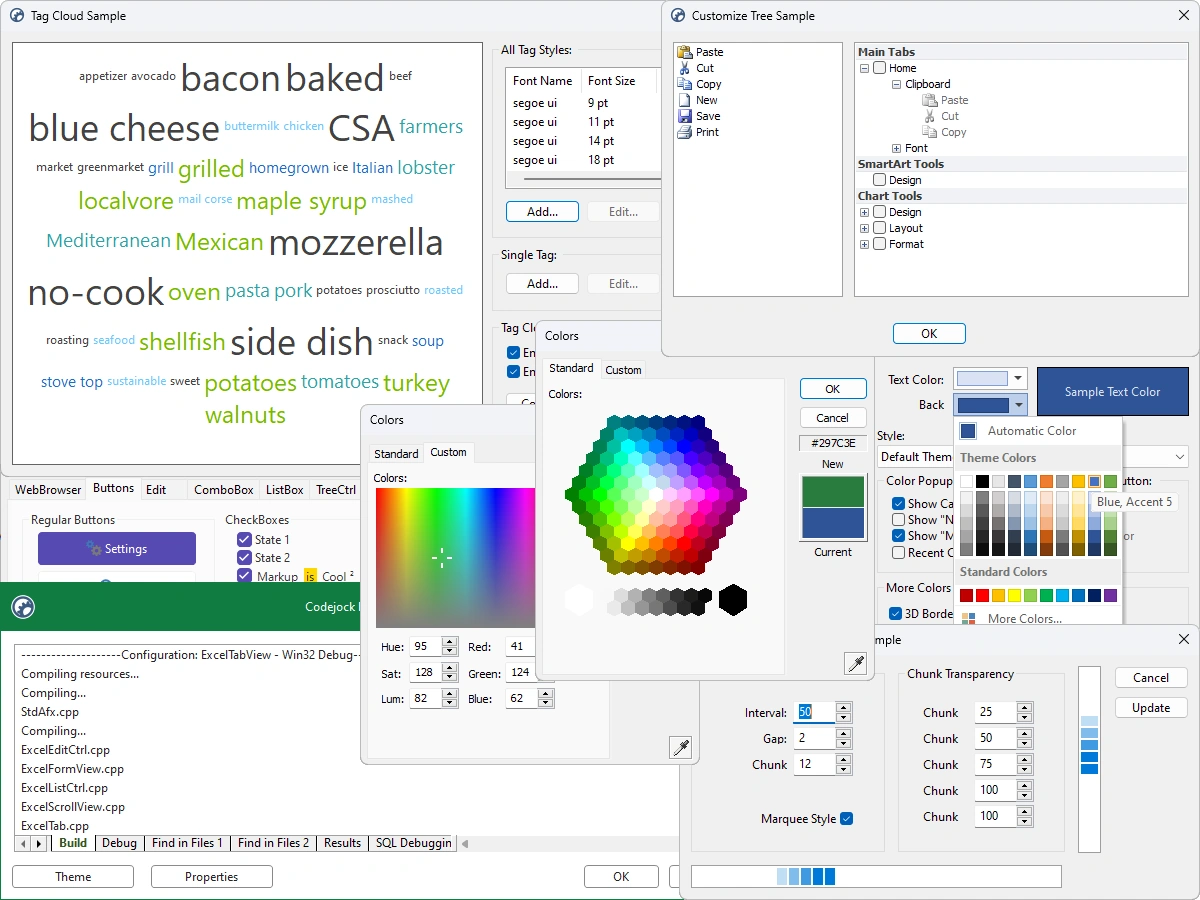Click the grayed Cut icon under Clipboard
The image size is (1200, 900).
[930, 116]
